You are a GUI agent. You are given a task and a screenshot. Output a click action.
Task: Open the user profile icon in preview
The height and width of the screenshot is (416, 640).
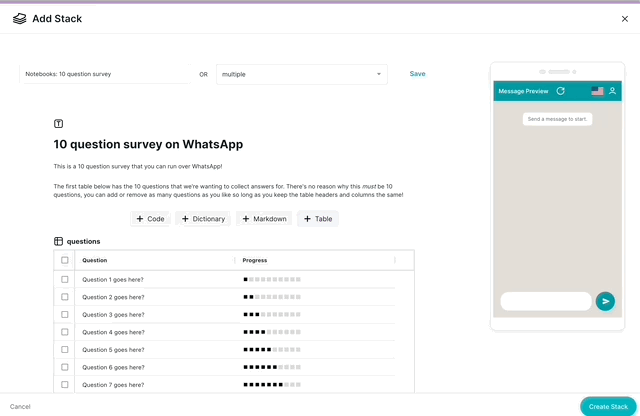[612, 91]
